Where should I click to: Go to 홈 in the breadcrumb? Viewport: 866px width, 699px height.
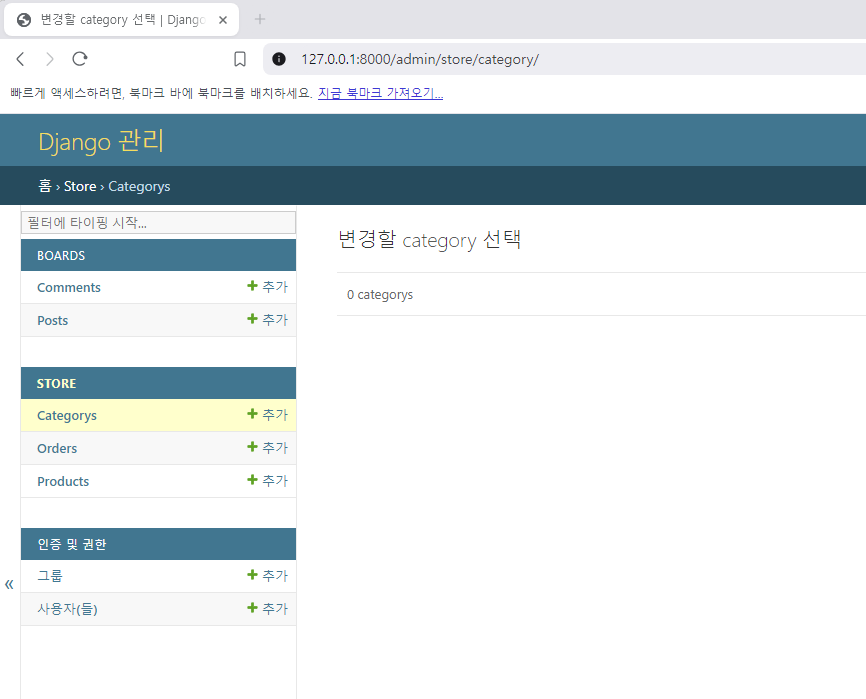pos(45,186)
